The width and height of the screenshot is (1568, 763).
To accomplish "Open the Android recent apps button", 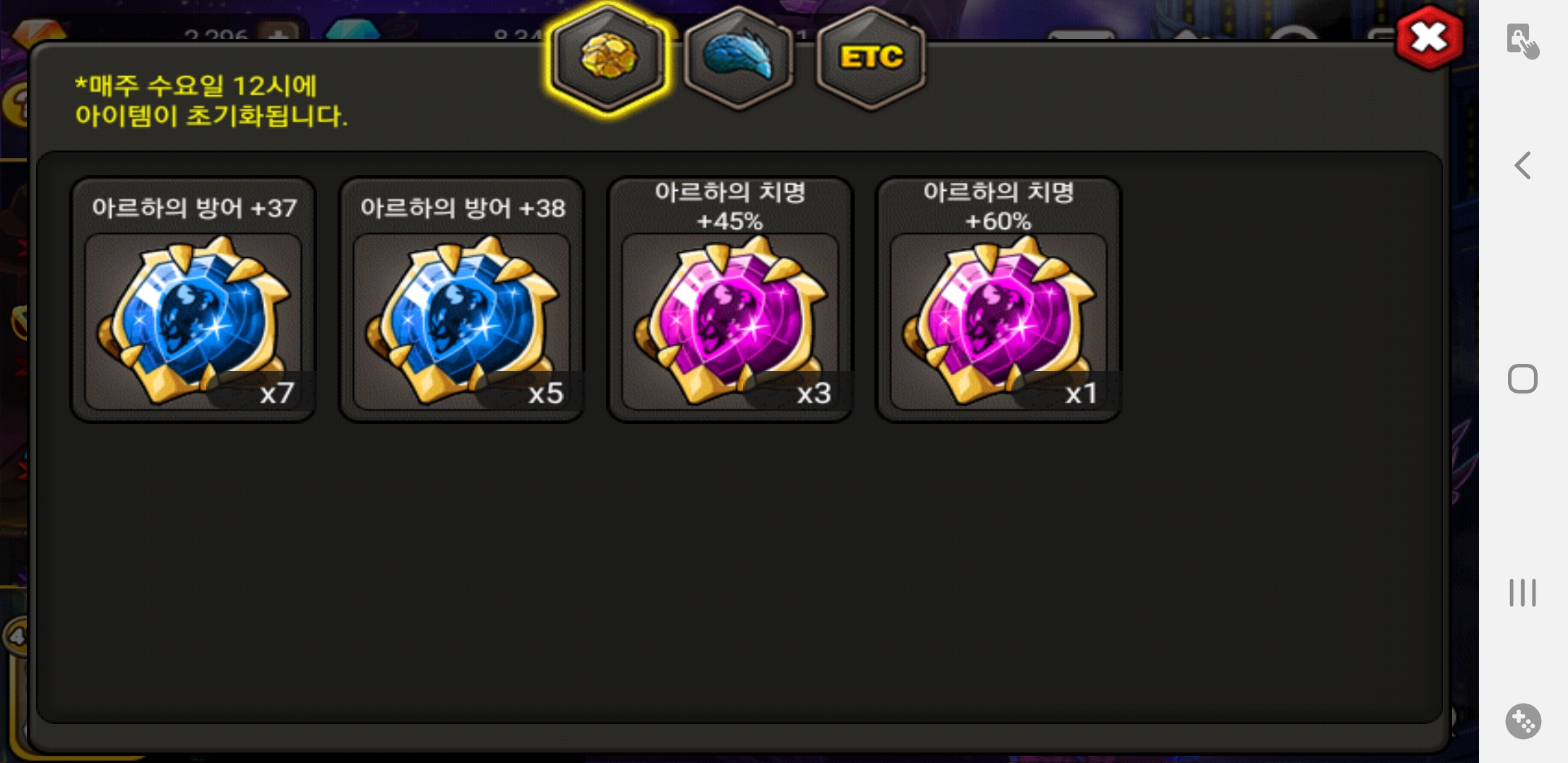I will 1522,592.
